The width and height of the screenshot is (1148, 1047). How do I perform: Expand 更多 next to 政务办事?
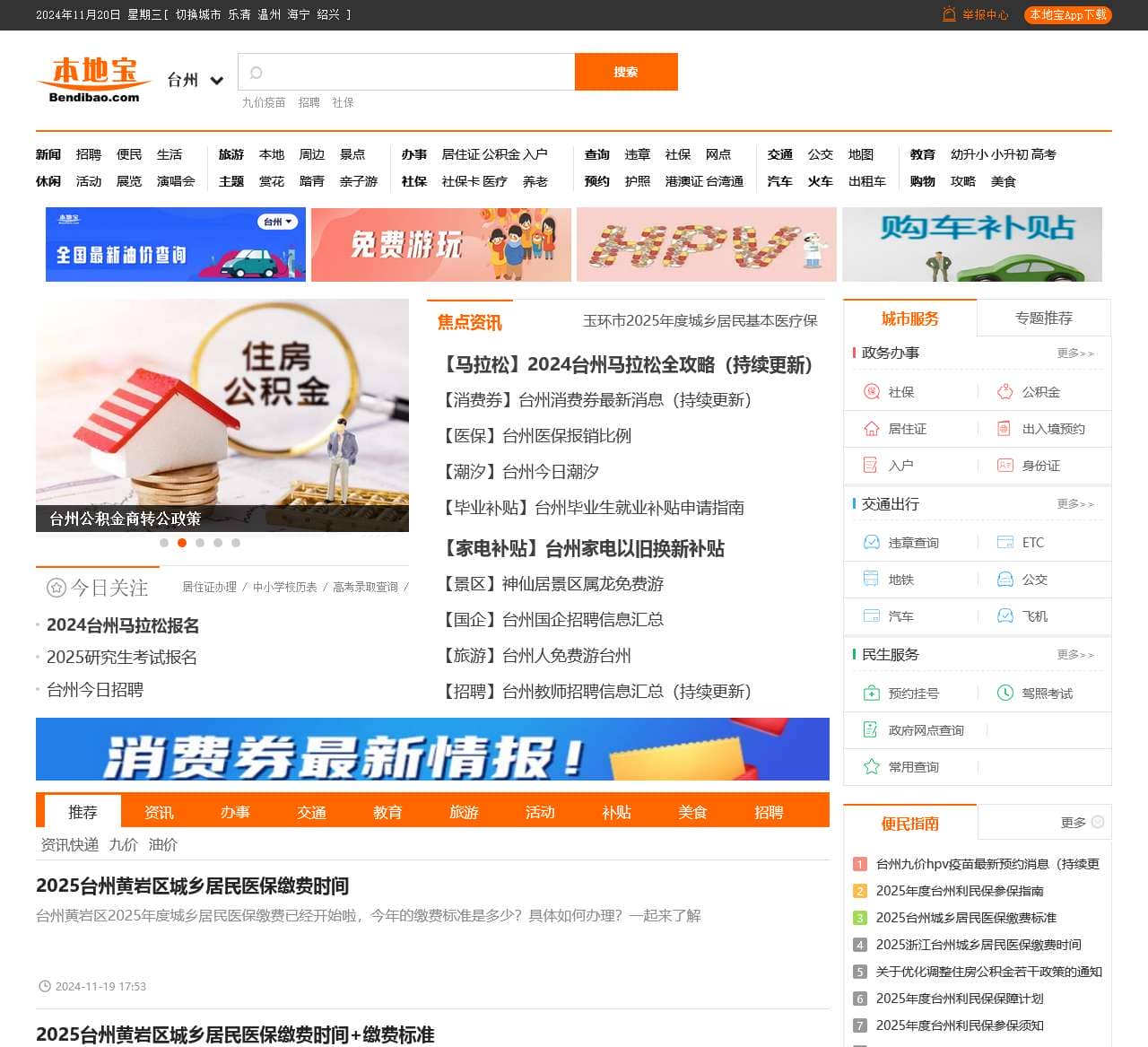click(1074, 353)
